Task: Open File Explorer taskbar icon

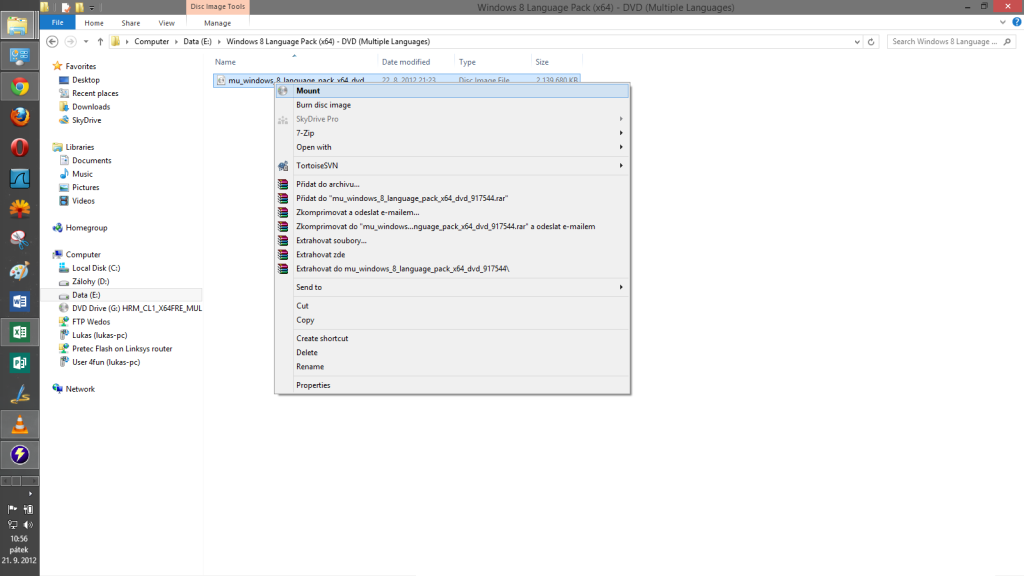Action: [x=18, y=25]
